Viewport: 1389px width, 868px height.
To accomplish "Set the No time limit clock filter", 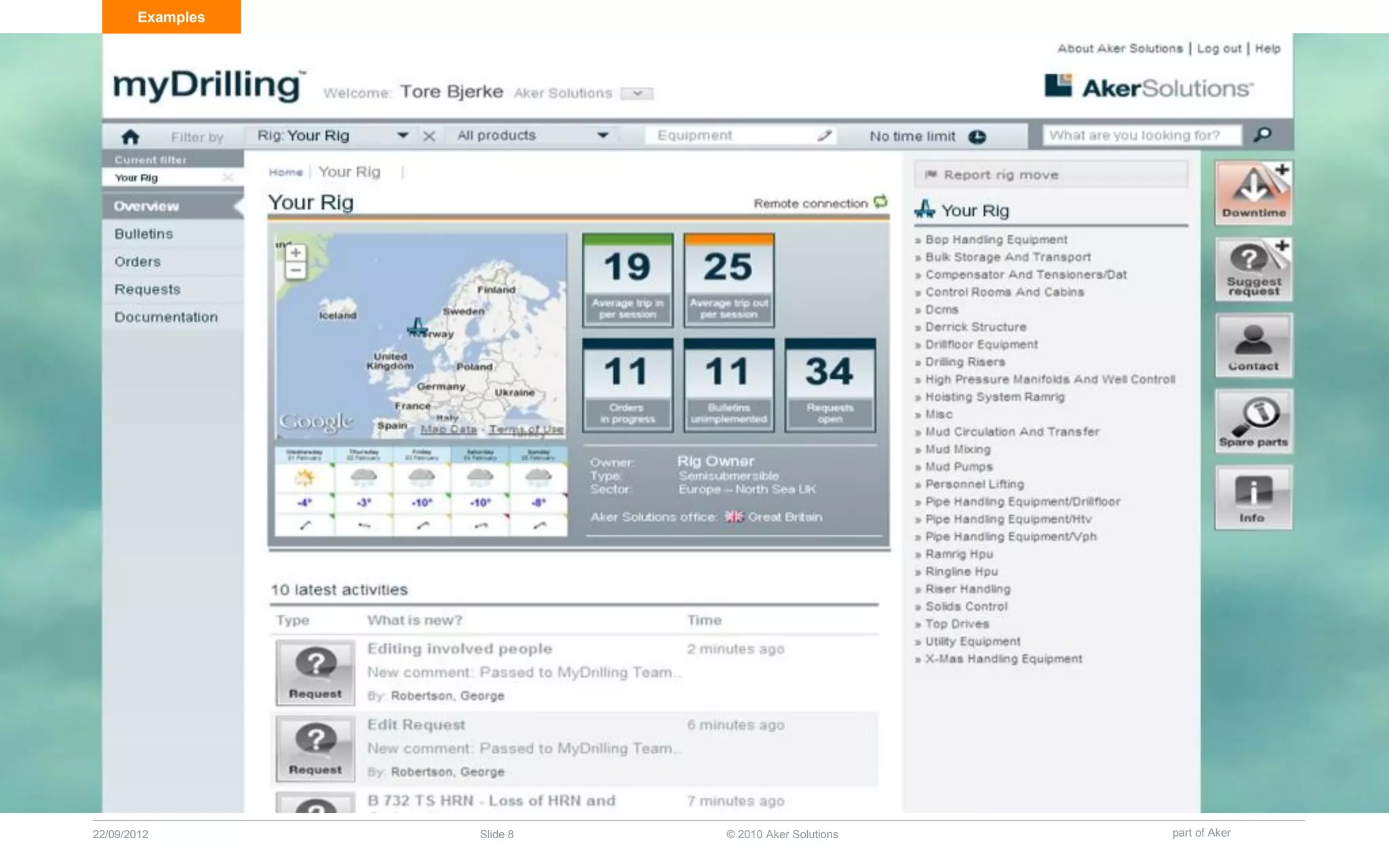I will point(977,136).
